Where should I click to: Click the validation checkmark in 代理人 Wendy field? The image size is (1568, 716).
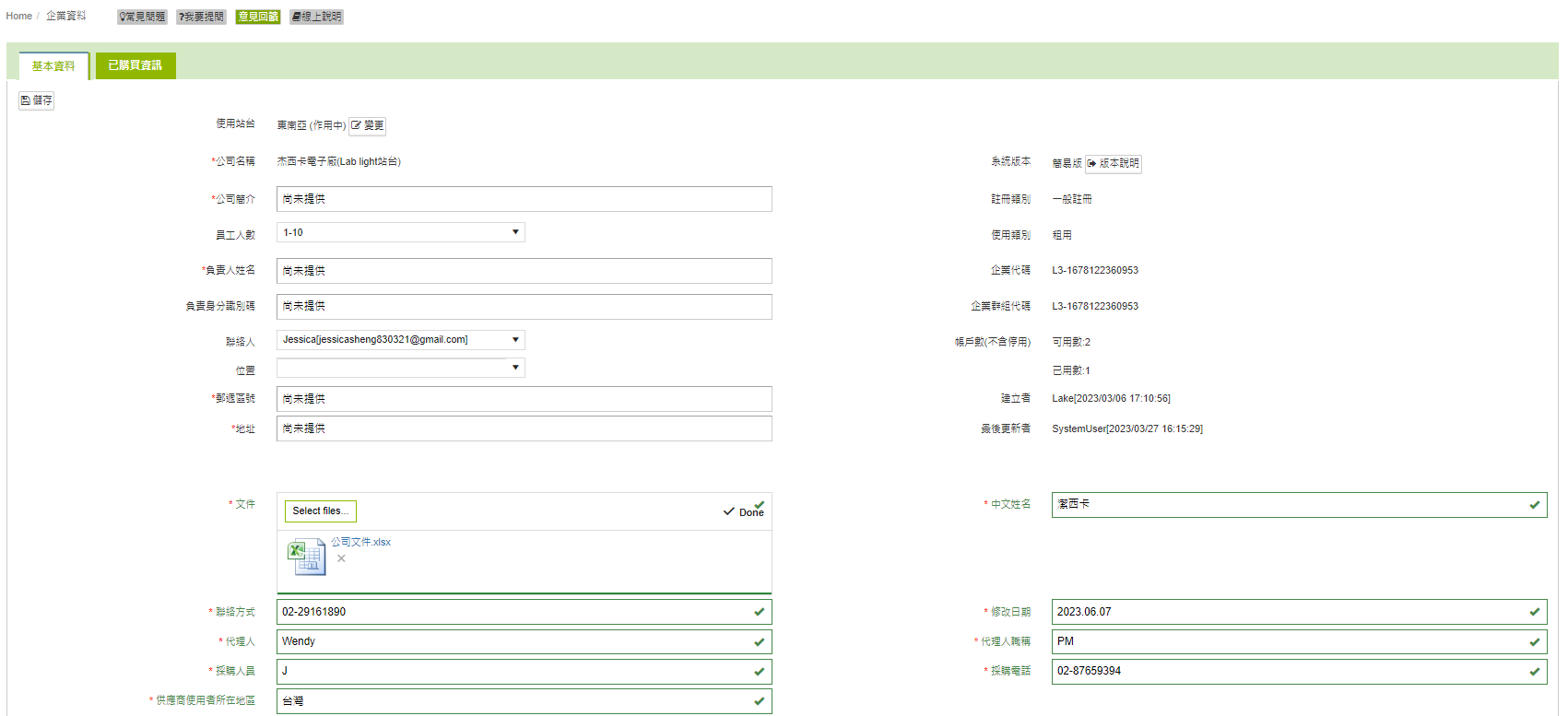coord(760,642)
